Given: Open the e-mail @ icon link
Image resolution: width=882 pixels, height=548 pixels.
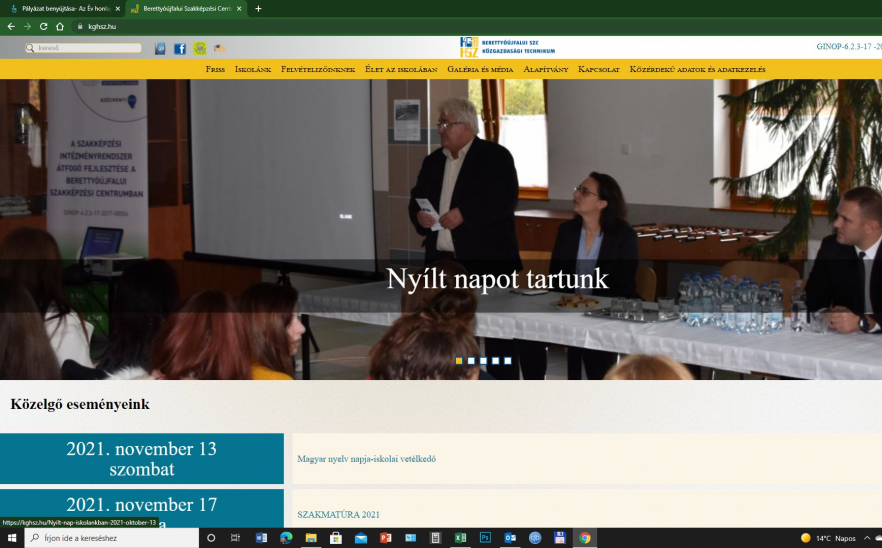Looking at the screenshot, I should [x=160, y=48].
